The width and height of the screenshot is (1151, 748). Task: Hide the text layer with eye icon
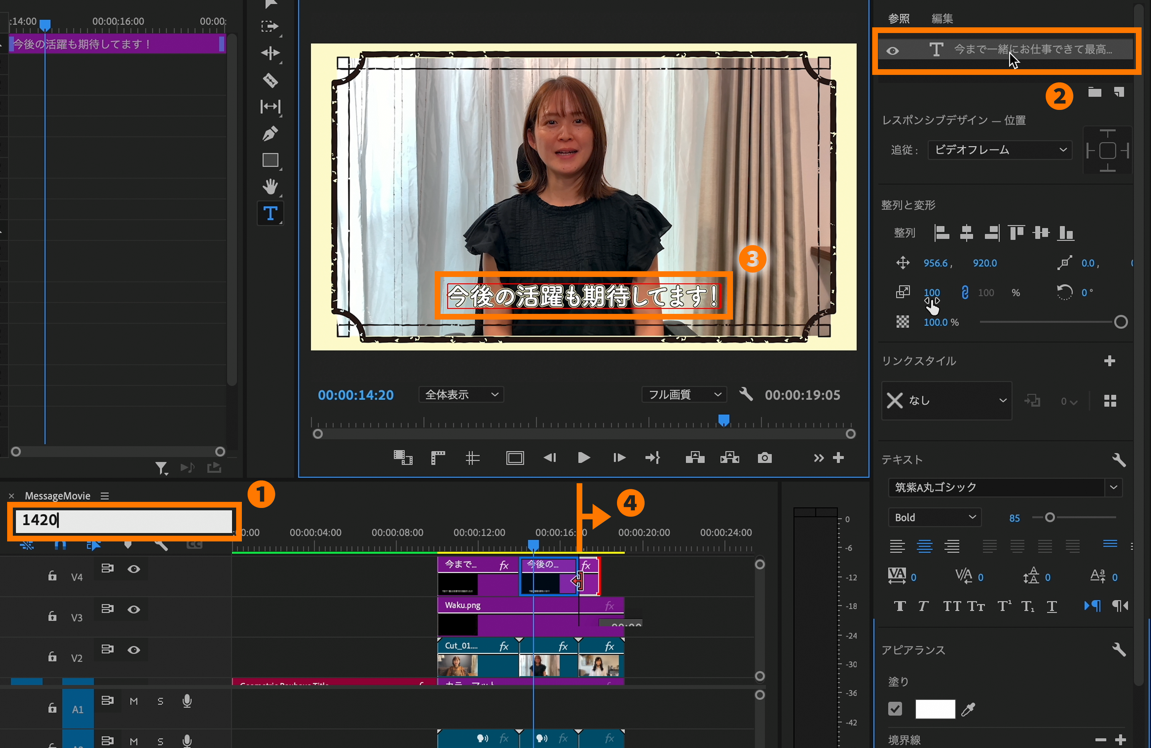coord(893,50)
